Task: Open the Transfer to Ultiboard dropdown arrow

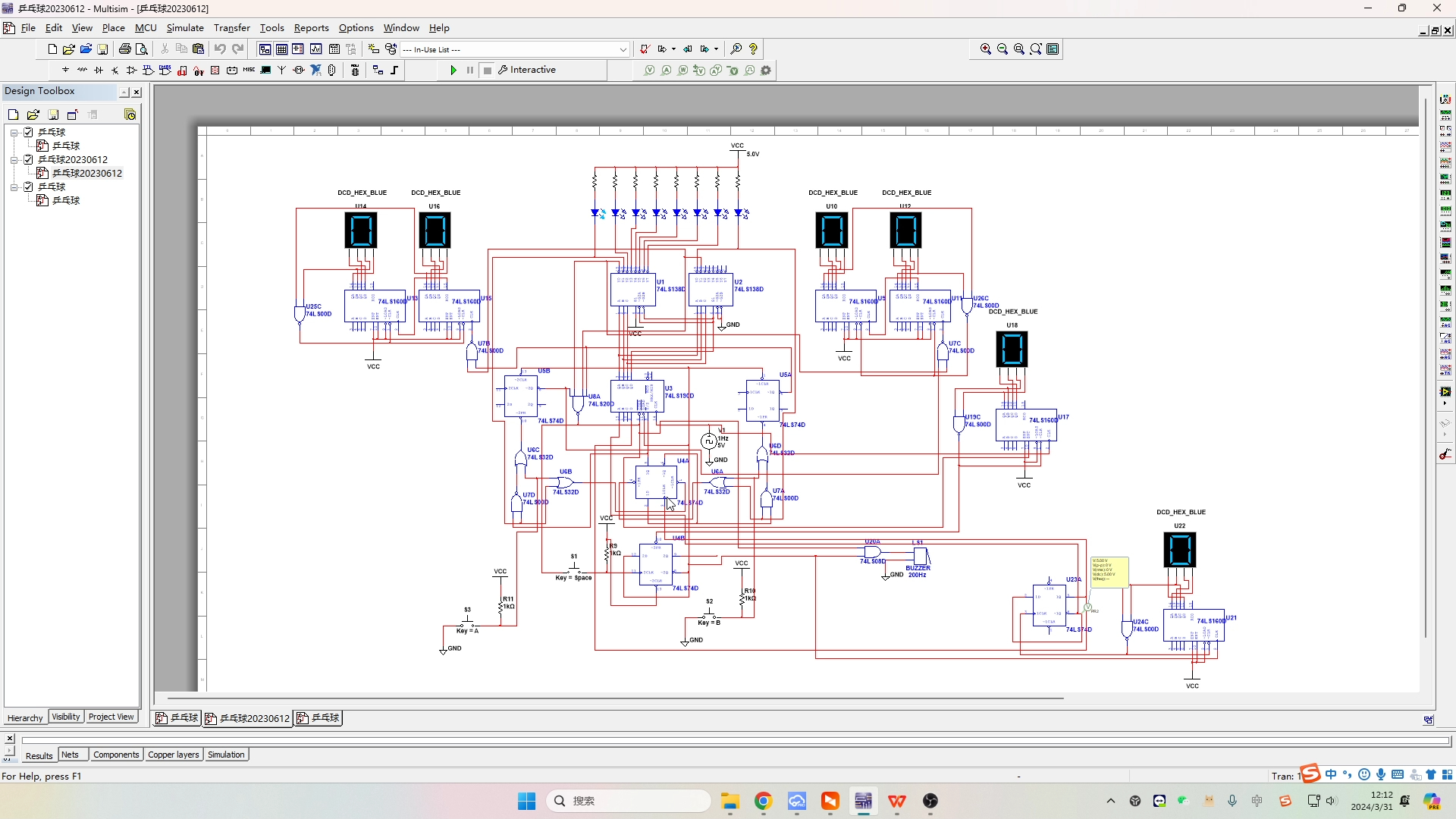Action: pyautogui.click(x=673, y=49)
